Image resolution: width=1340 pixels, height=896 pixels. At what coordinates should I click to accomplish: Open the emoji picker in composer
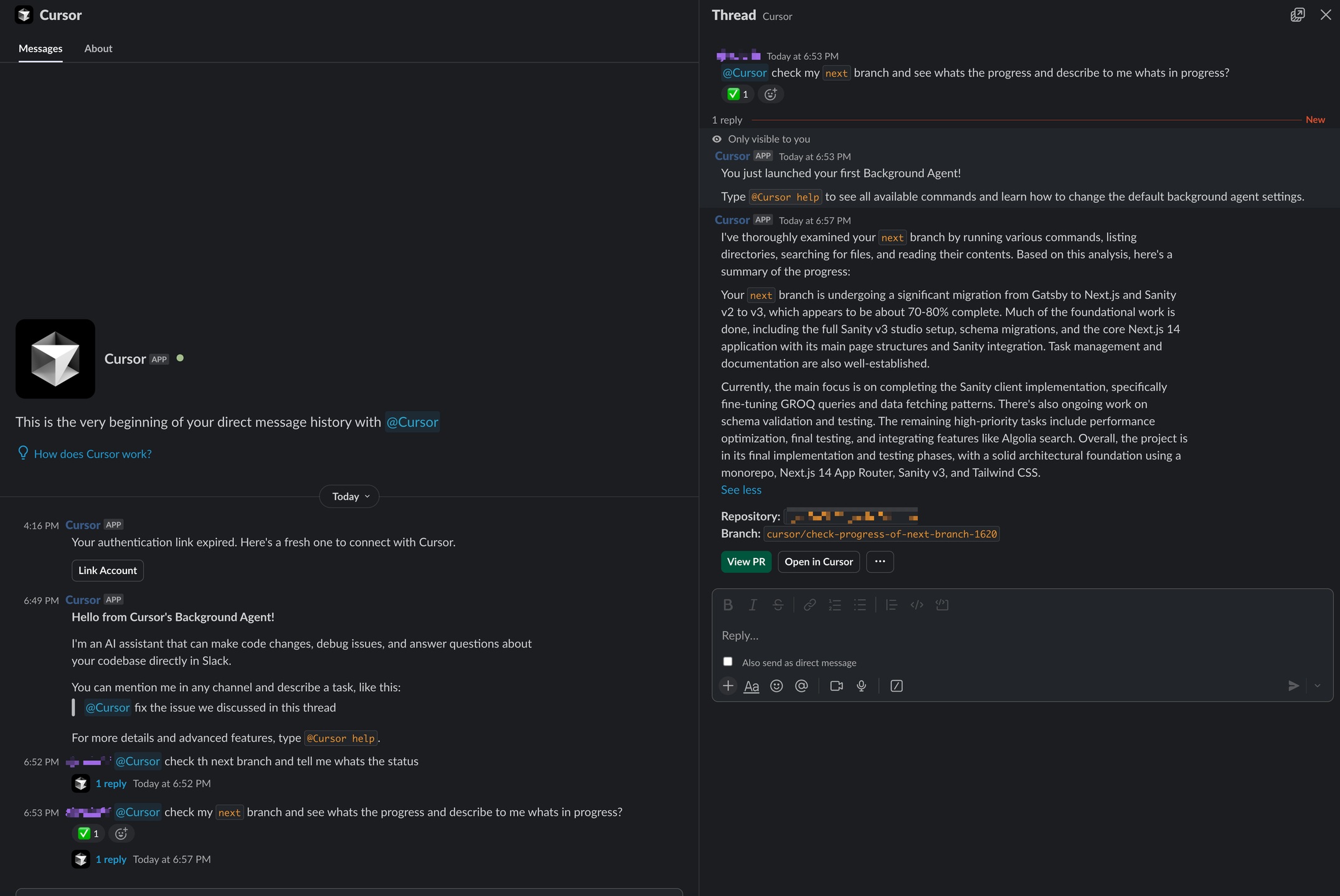pos(776,686)
